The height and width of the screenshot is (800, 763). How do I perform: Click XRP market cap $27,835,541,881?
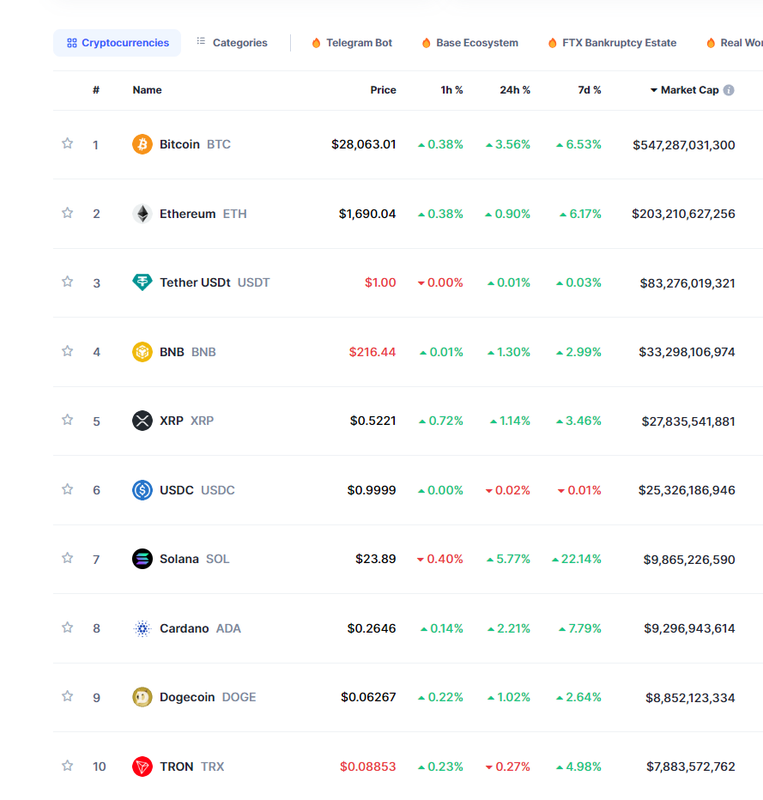coord(688,421)
